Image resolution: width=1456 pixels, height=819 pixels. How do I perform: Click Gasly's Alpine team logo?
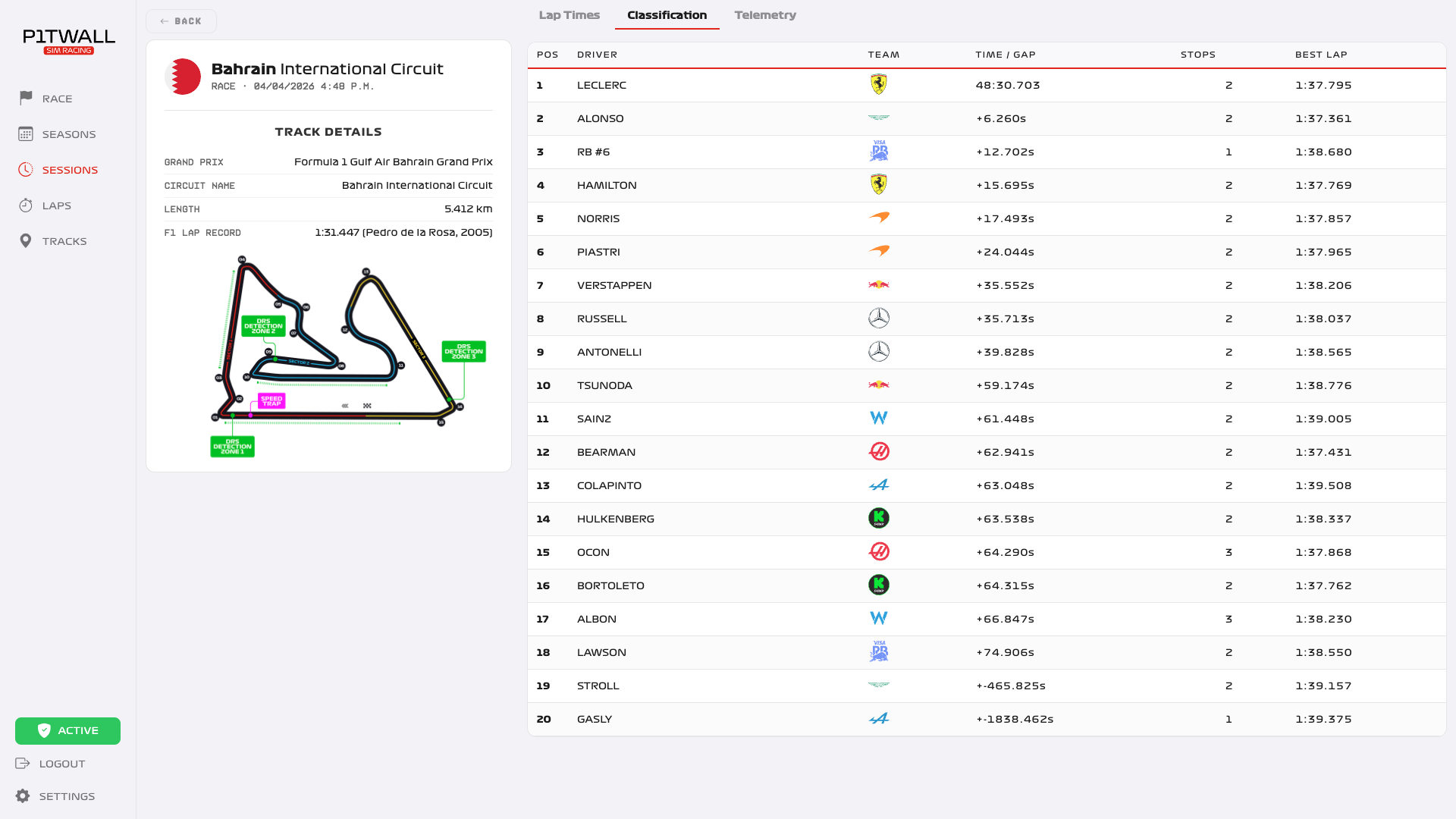879,719
